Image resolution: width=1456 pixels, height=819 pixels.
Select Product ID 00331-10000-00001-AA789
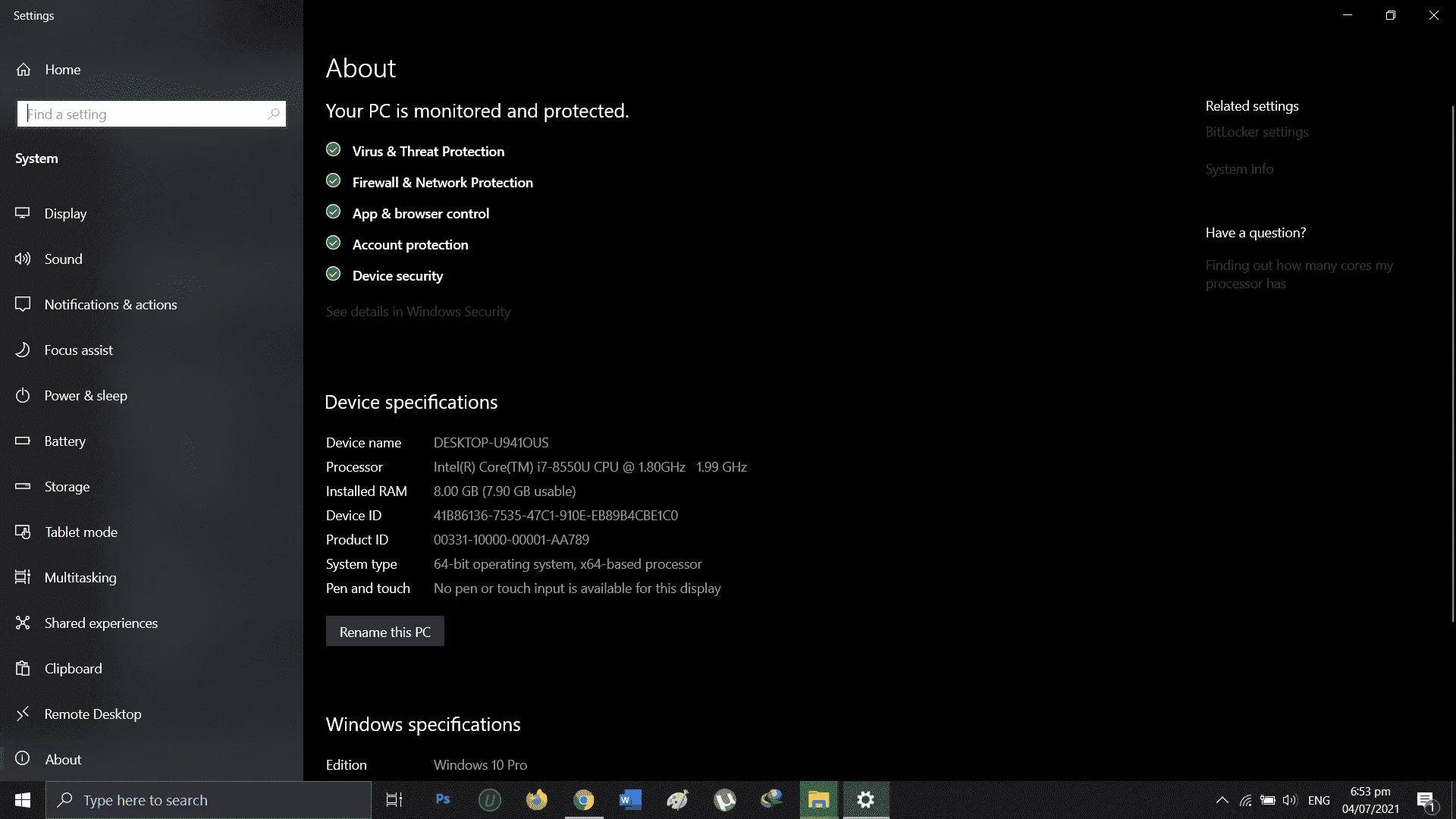point(511,540)
